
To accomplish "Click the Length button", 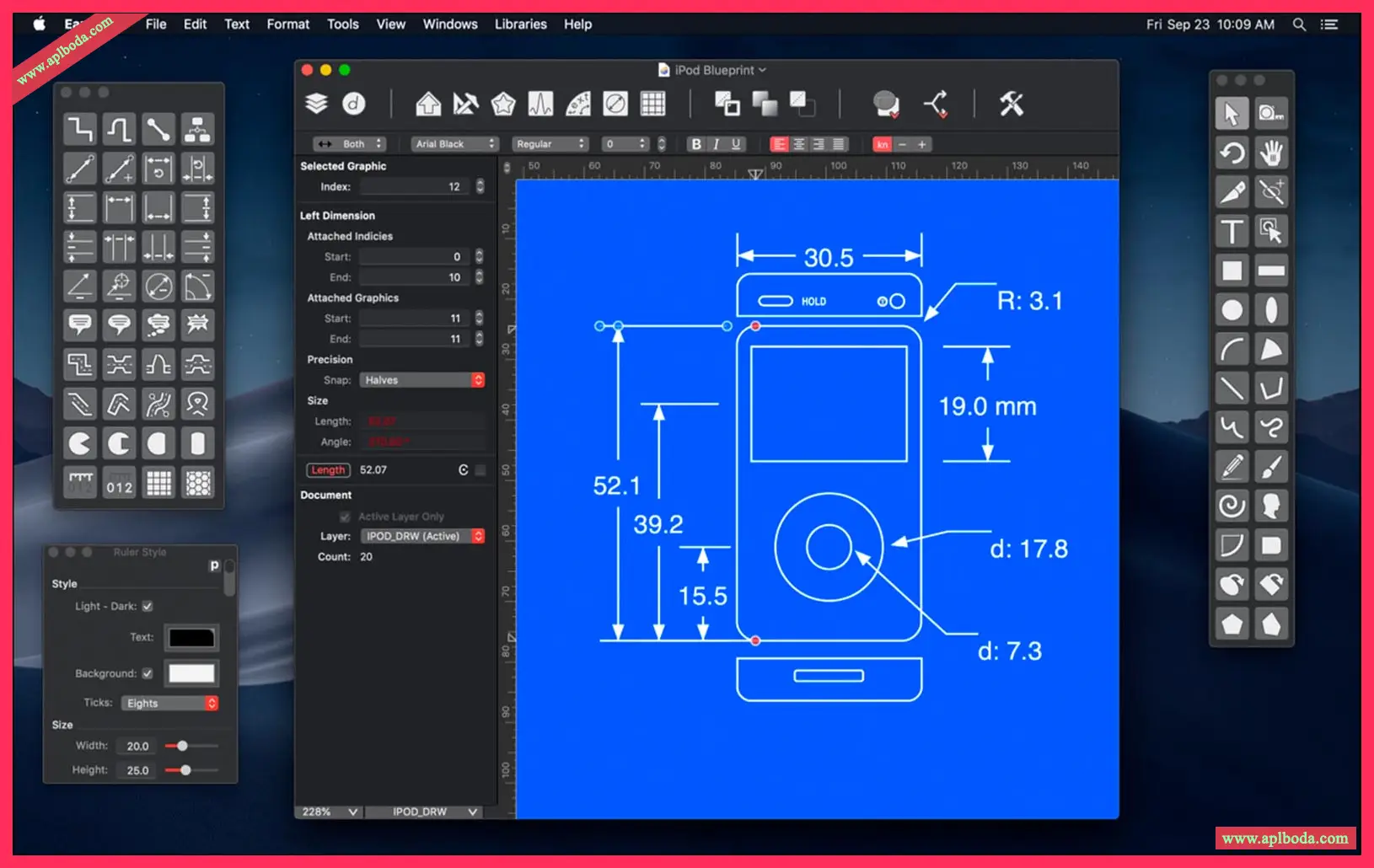I will tap(328, 470).
